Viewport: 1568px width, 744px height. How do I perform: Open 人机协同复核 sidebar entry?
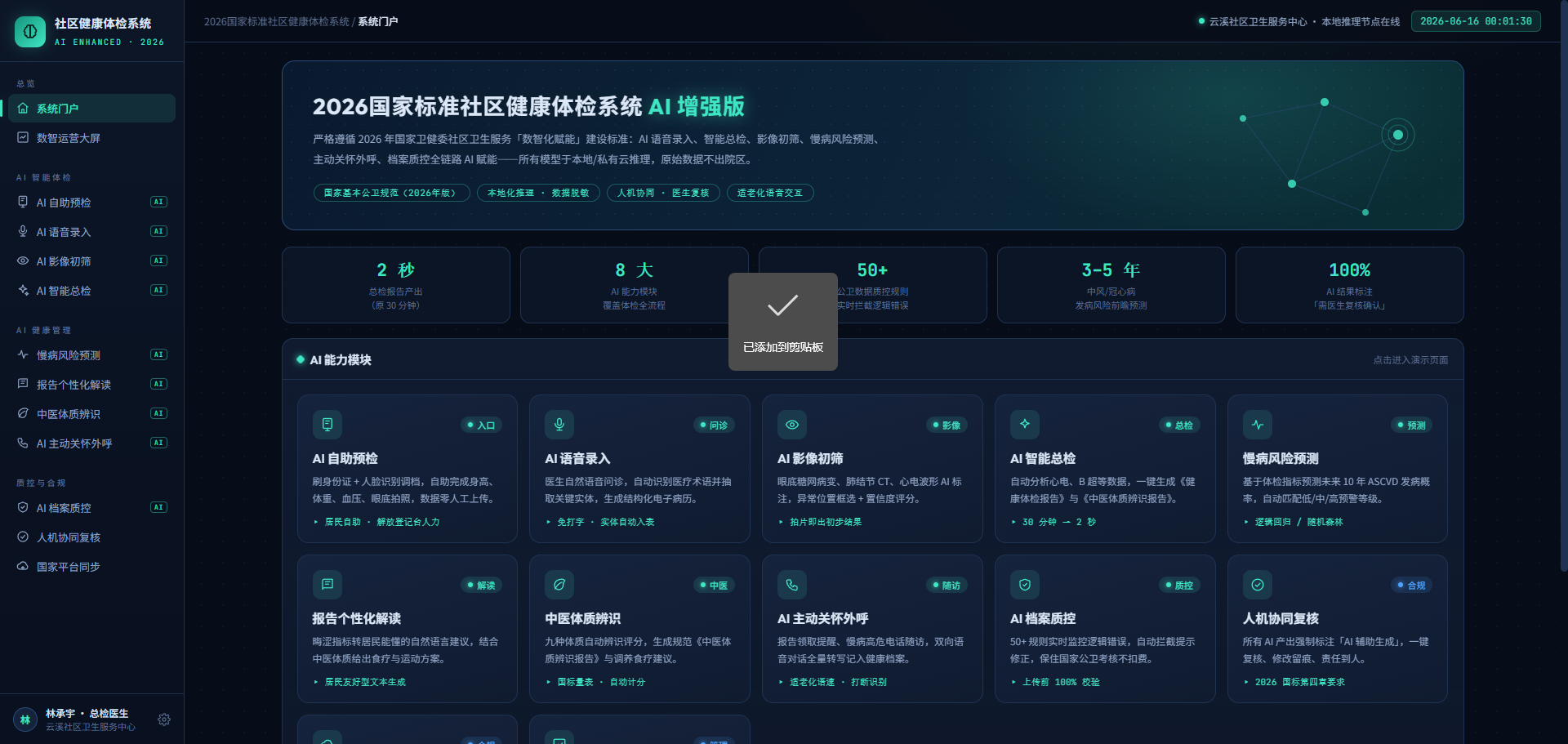(x=91, y=537)
